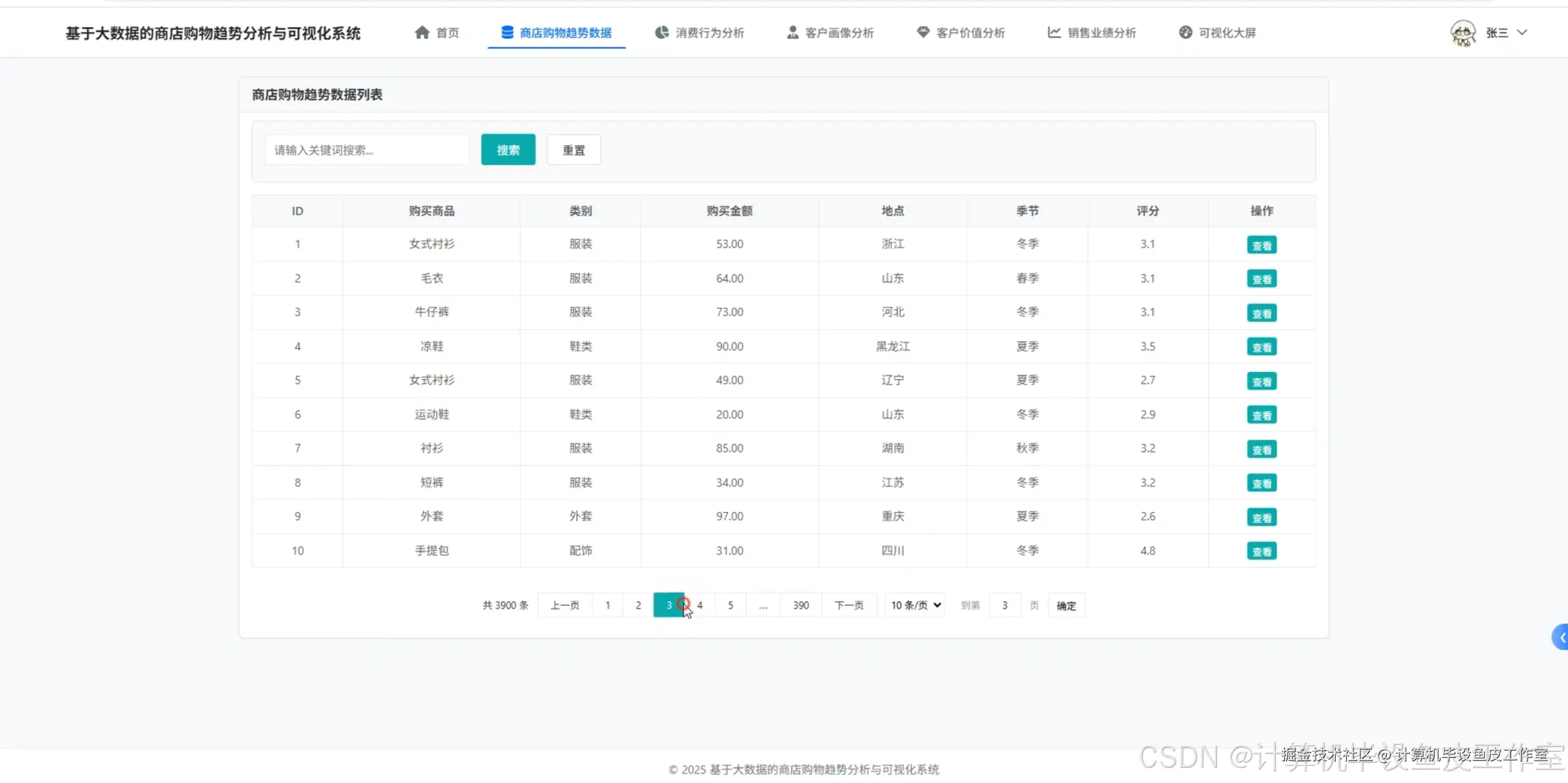Click the globe icon beside 可视化大屏
1568x783 pixels.
coord(1185,32)
